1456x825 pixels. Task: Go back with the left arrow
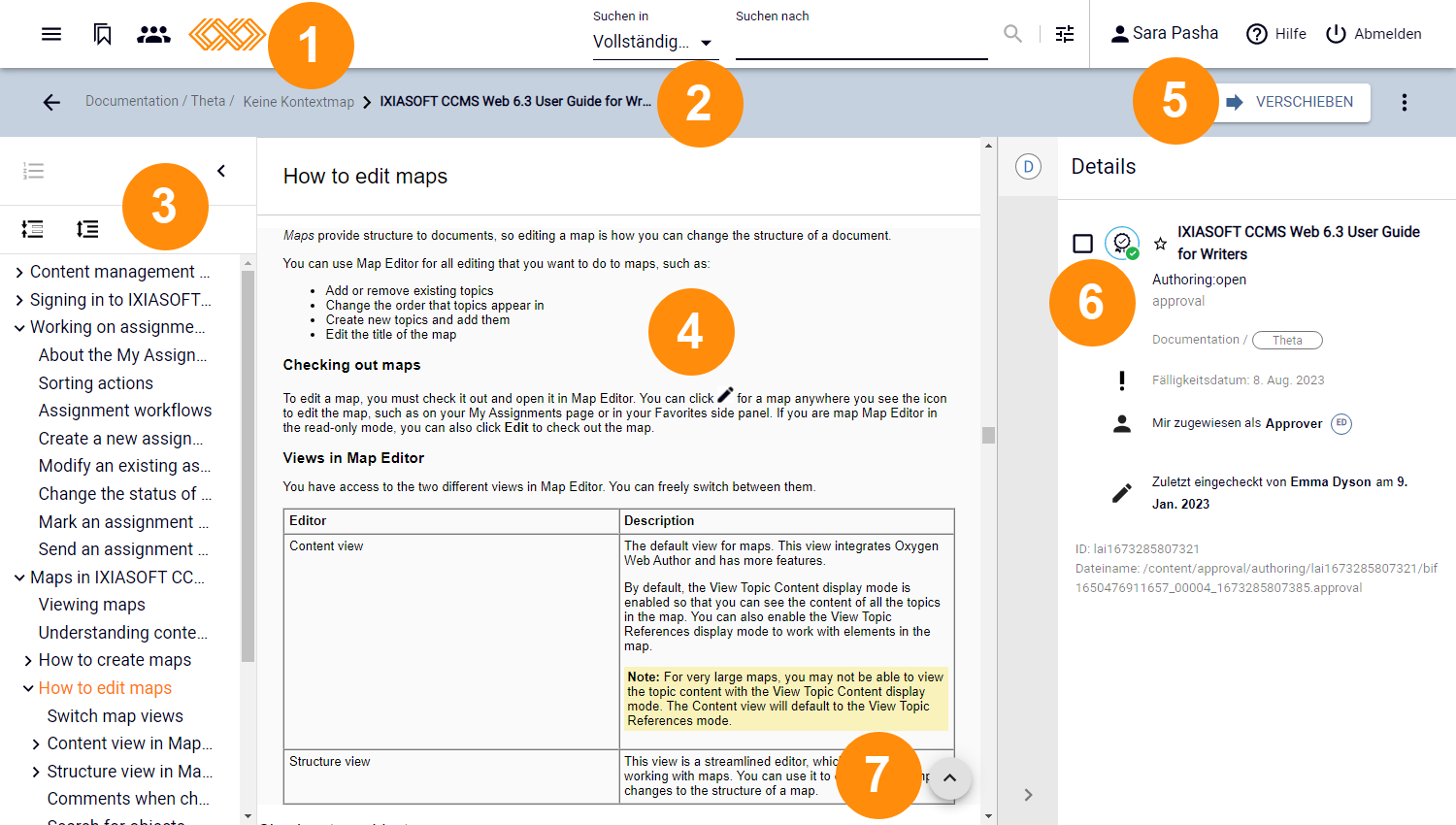[51, 102]
